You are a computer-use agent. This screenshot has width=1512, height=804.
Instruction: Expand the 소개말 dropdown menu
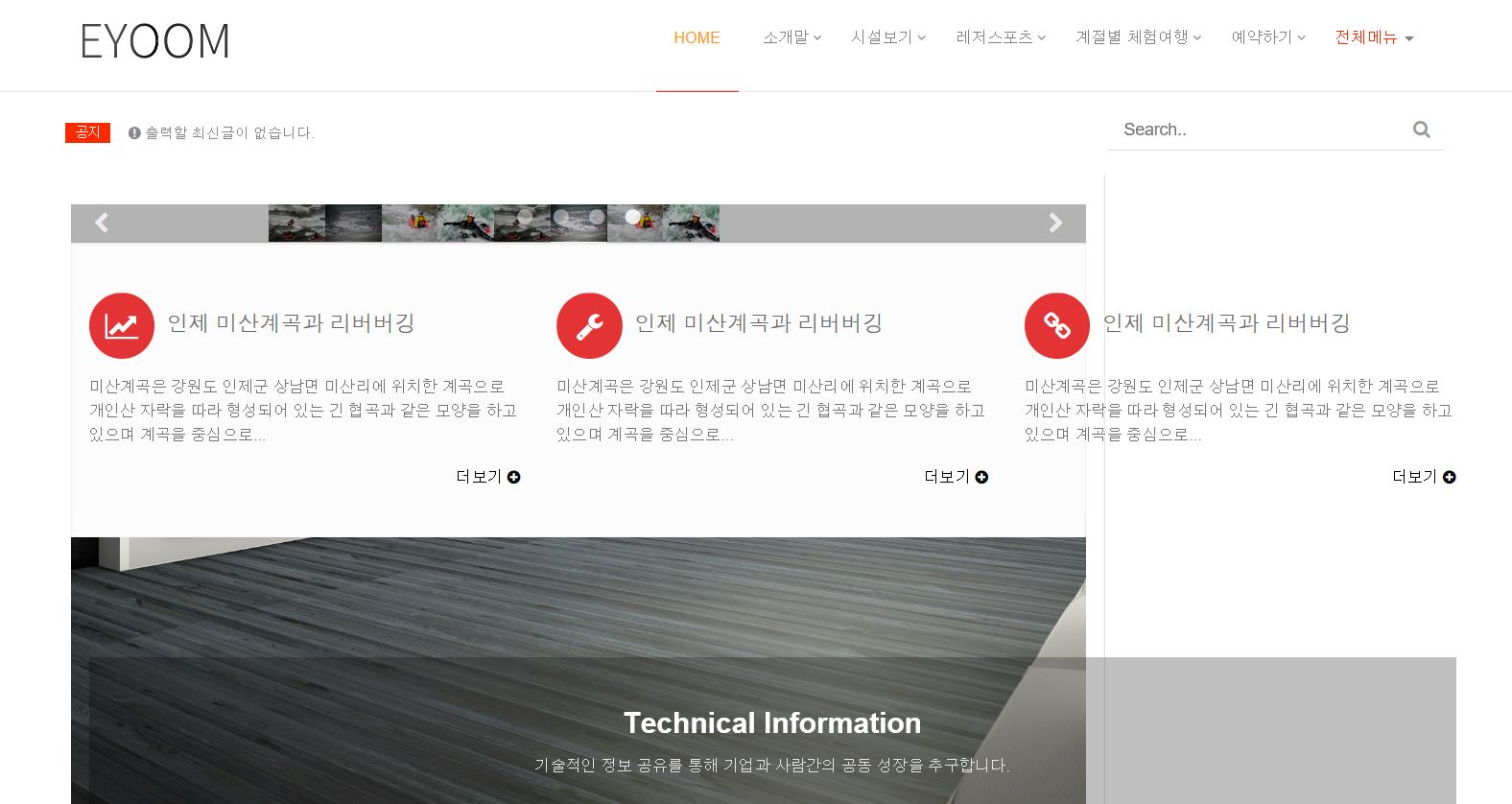pos(791,37)
